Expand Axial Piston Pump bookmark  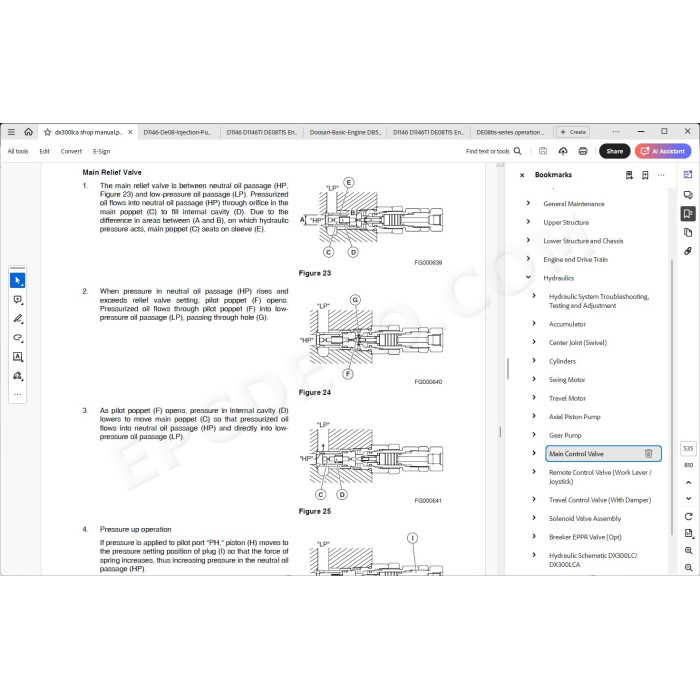point(534,416)
